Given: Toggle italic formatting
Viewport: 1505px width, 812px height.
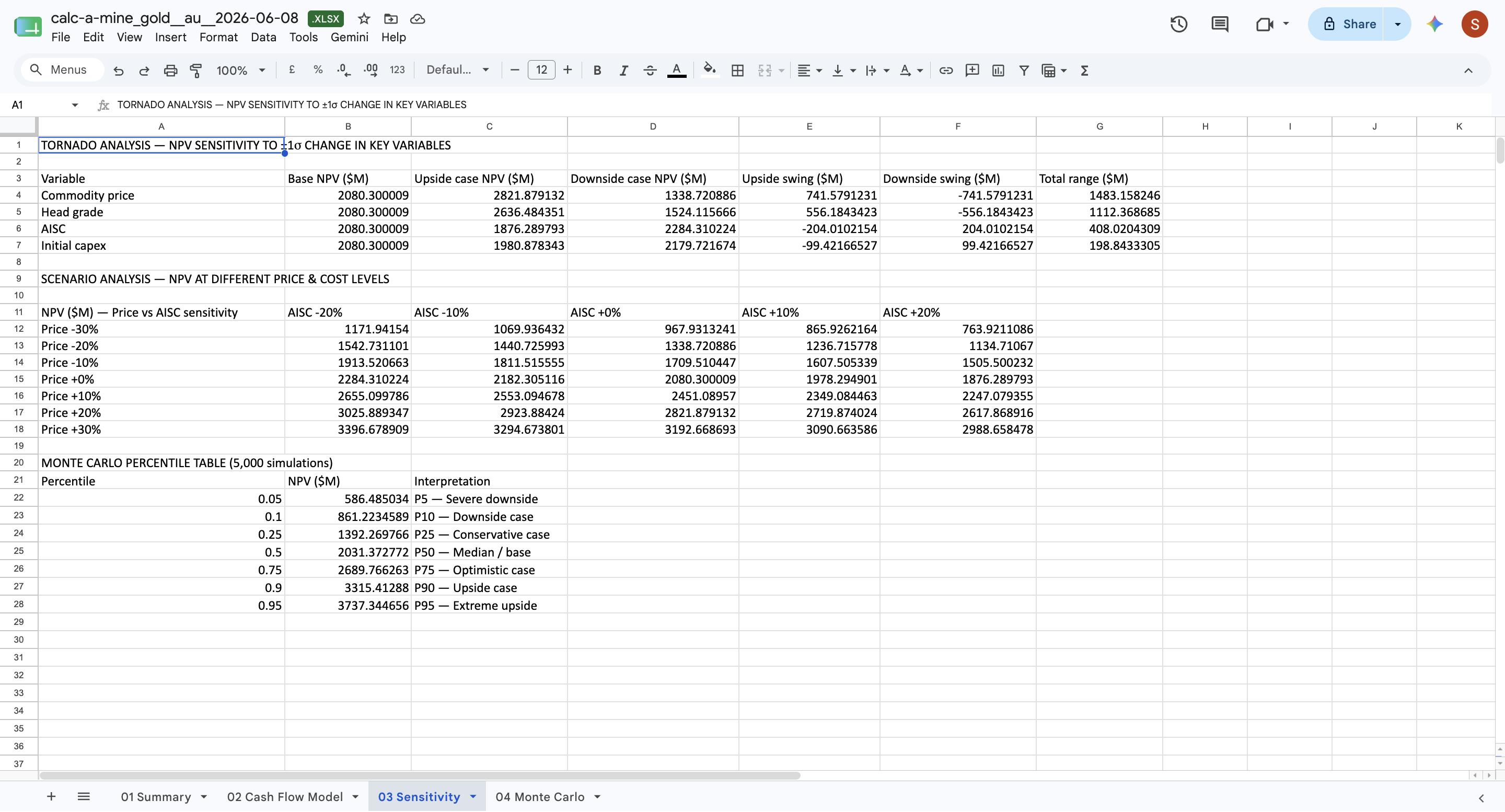Looking at the screenshot, I should (623, 71).
